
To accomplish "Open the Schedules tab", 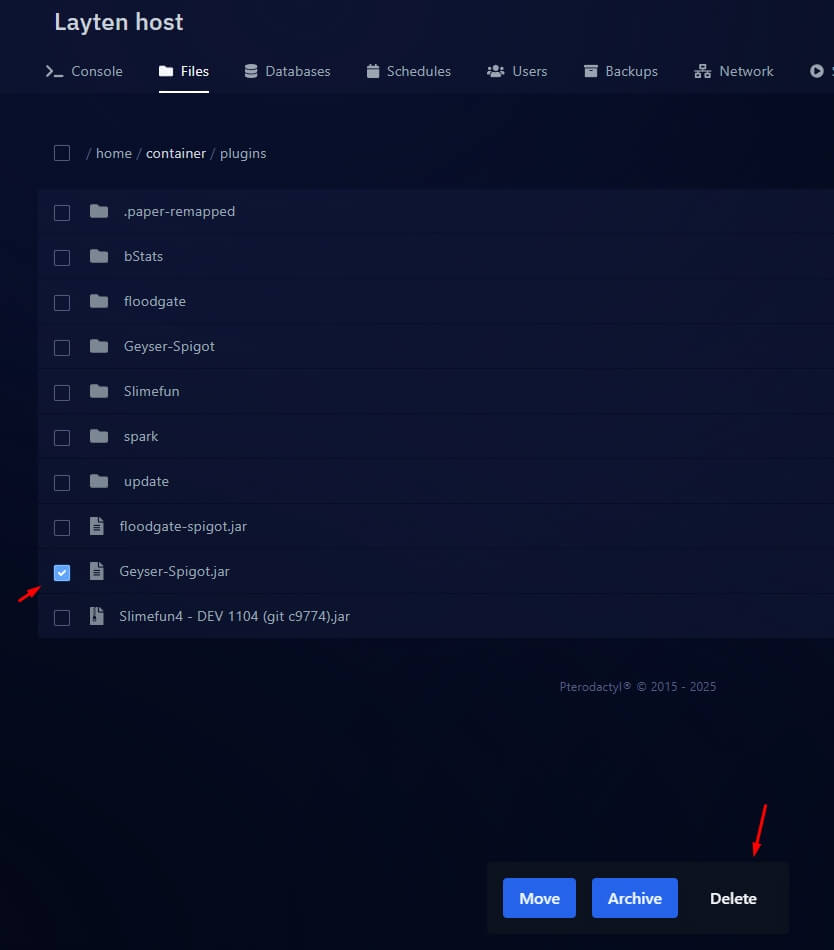I will (408, 71).
